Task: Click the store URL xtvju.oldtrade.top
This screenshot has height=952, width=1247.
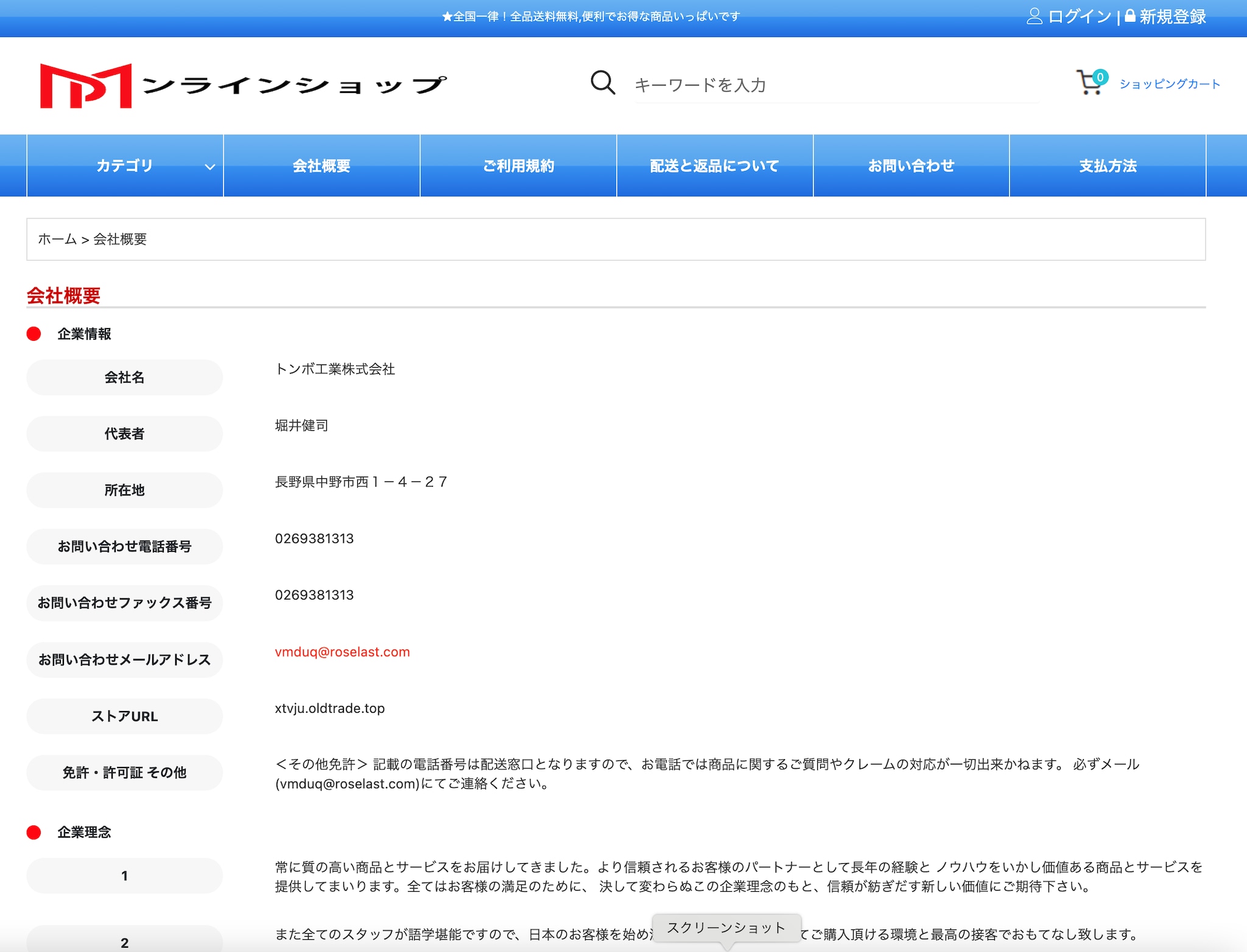Action: tap(329, 709)
